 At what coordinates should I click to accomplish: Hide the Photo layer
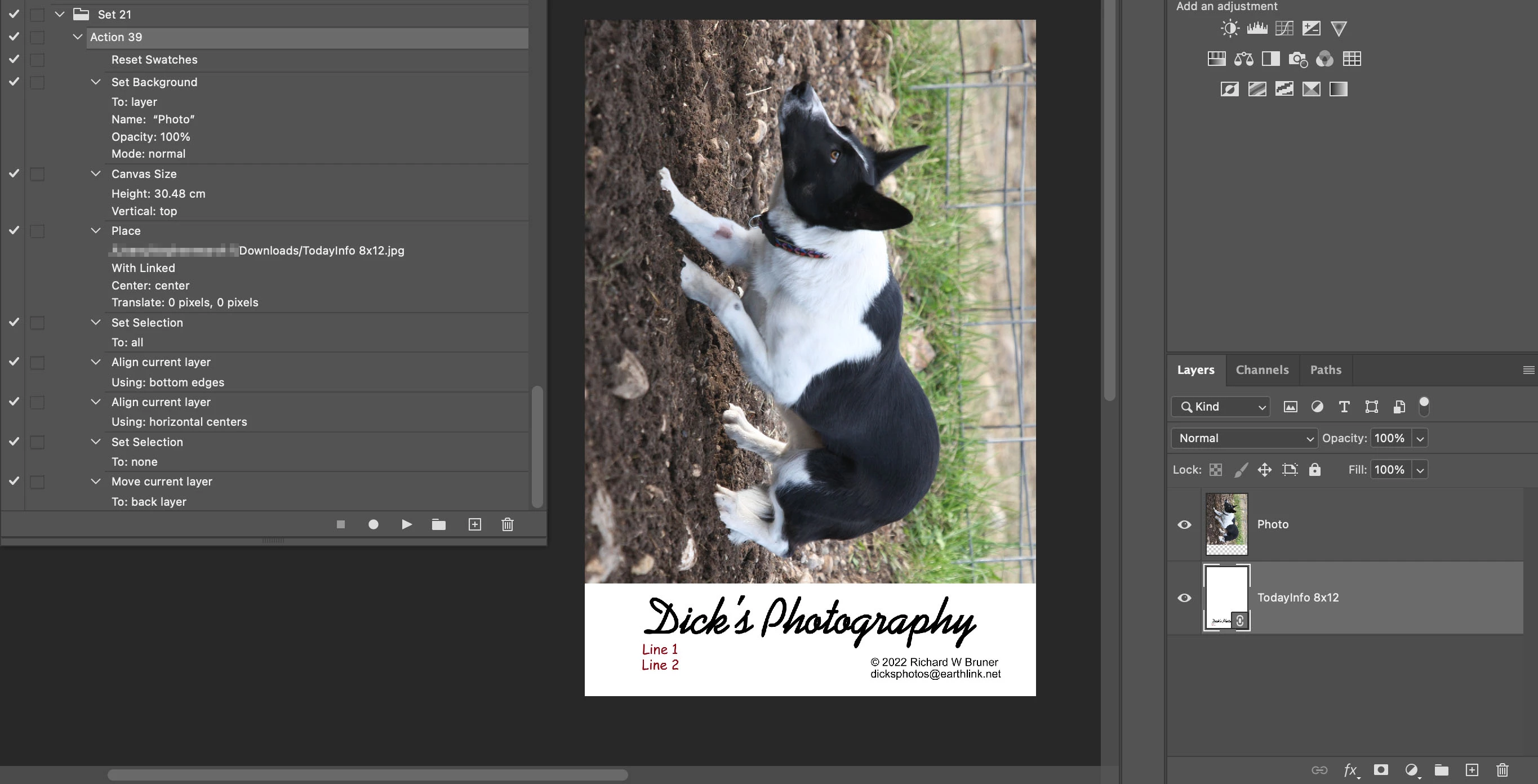tap(1185, 524)
